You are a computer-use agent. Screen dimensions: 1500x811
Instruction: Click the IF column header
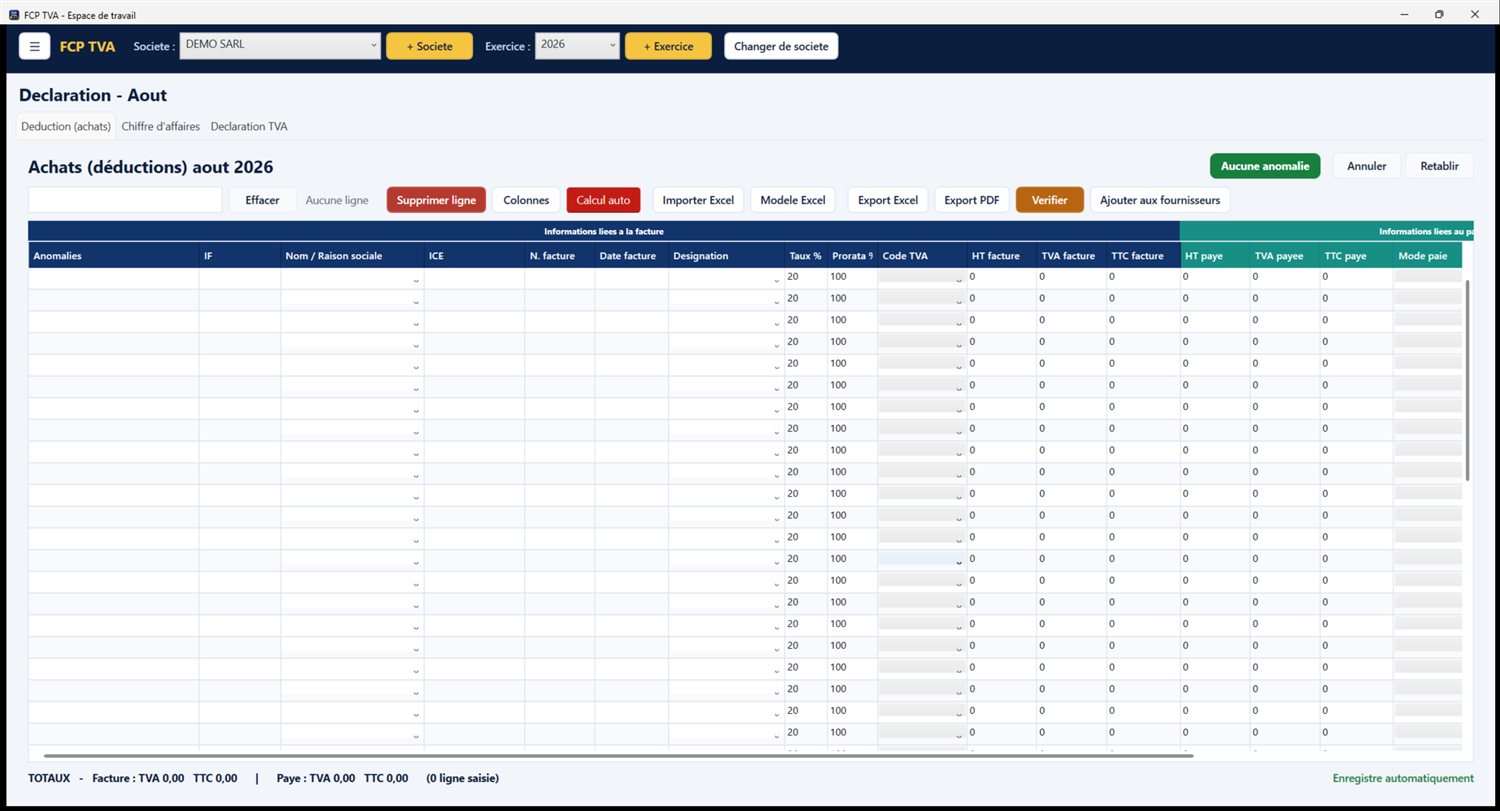pyautogui.click(x=240, y=256)
